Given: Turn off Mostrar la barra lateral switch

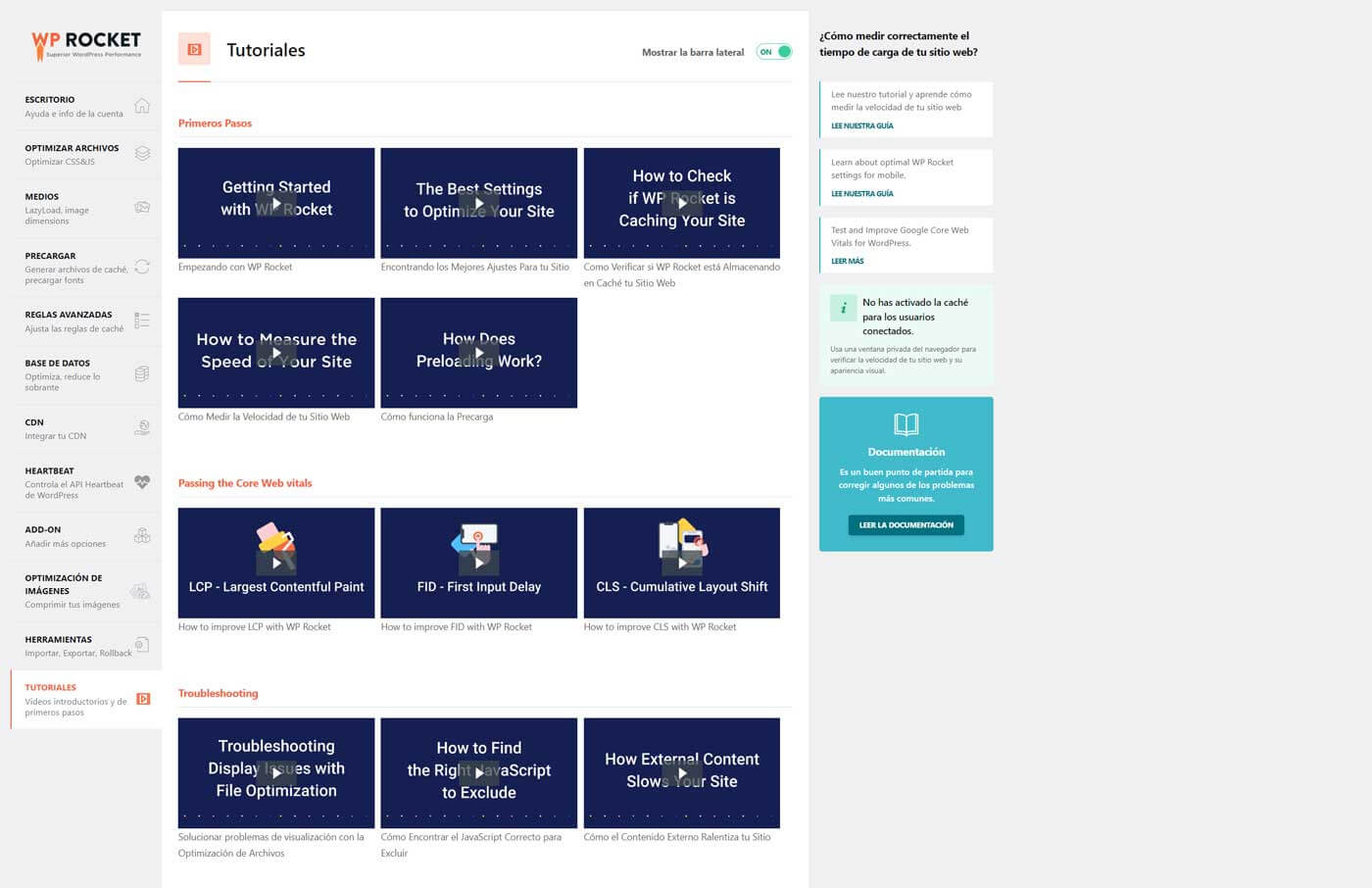Looking at the screenshot, I should (x=774, y=52).
